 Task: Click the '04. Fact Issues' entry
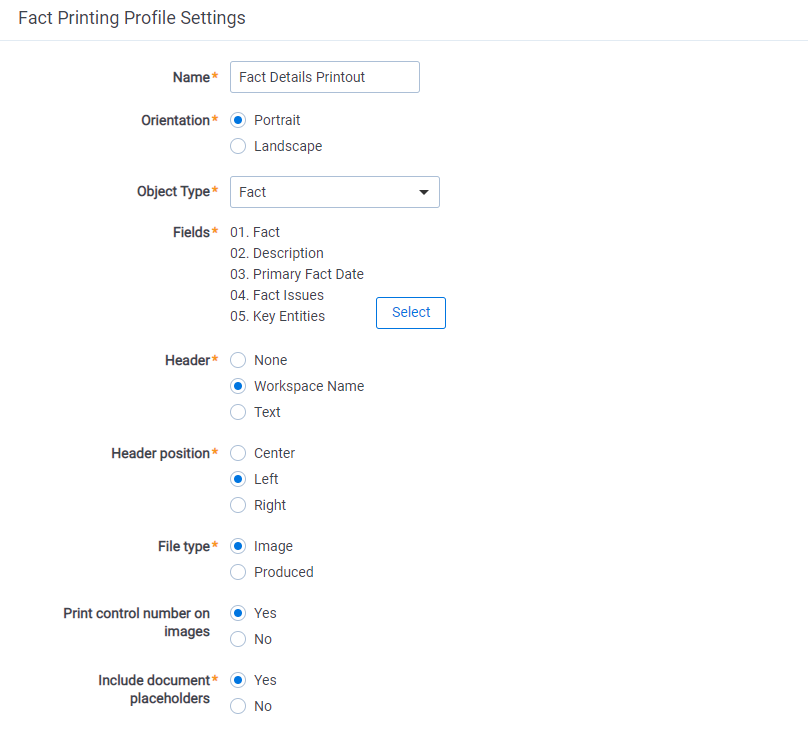[x=277, y=295]
